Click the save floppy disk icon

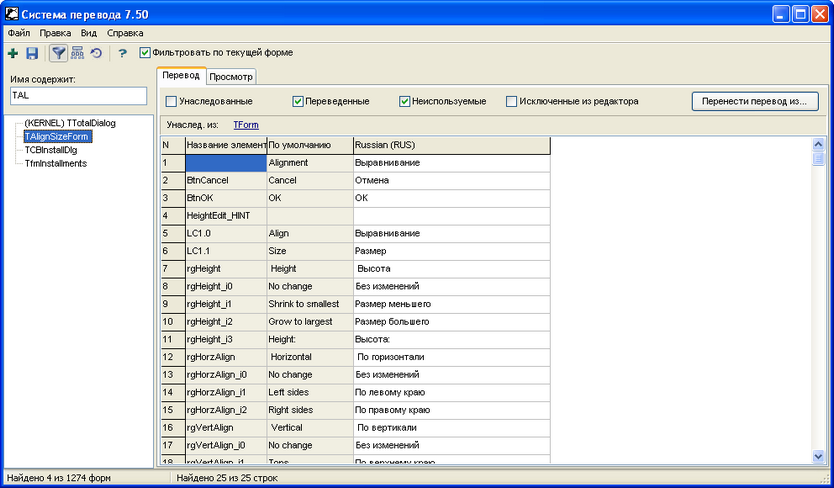coord(32,53)
